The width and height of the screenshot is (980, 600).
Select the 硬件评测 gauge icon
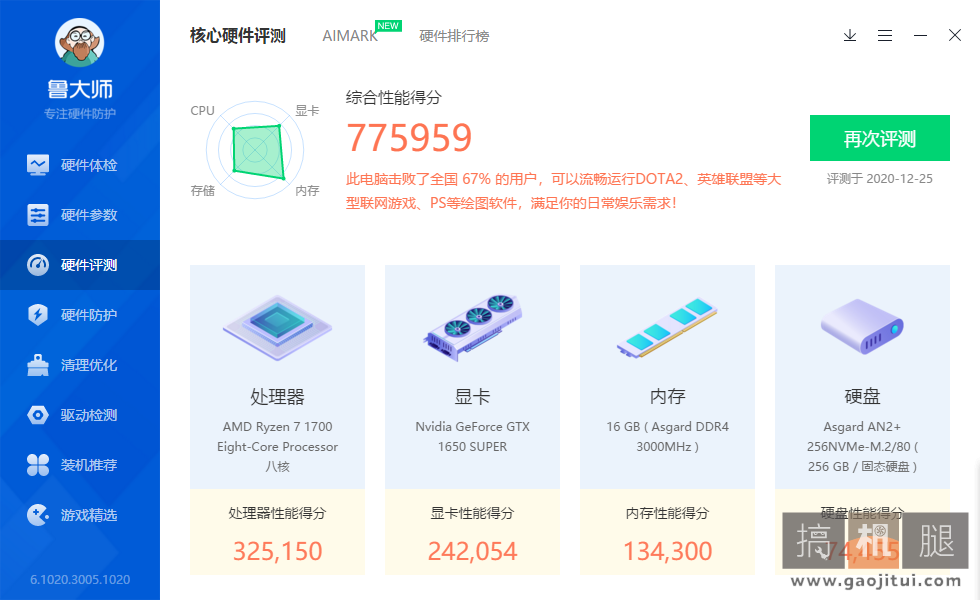[x=38, y=265]
